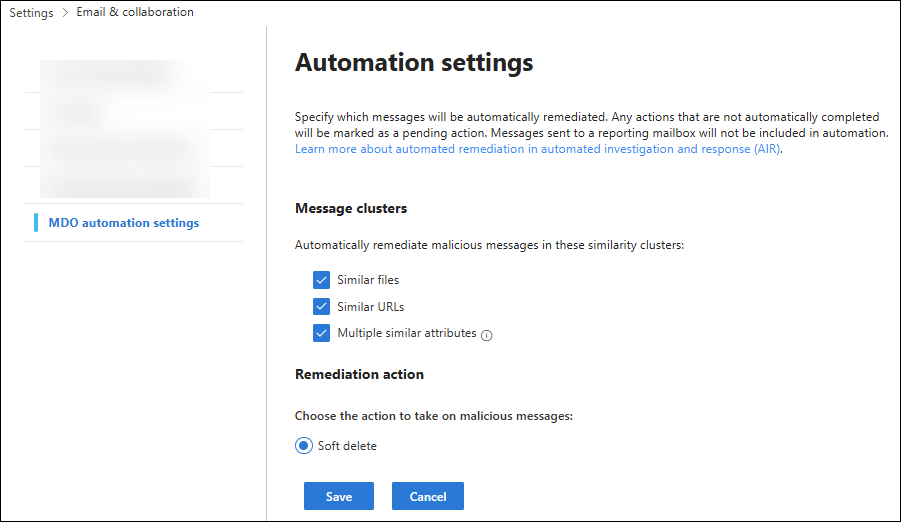Click 'Choose the action to take' text

pyautogui.click(x=434, y=416)
